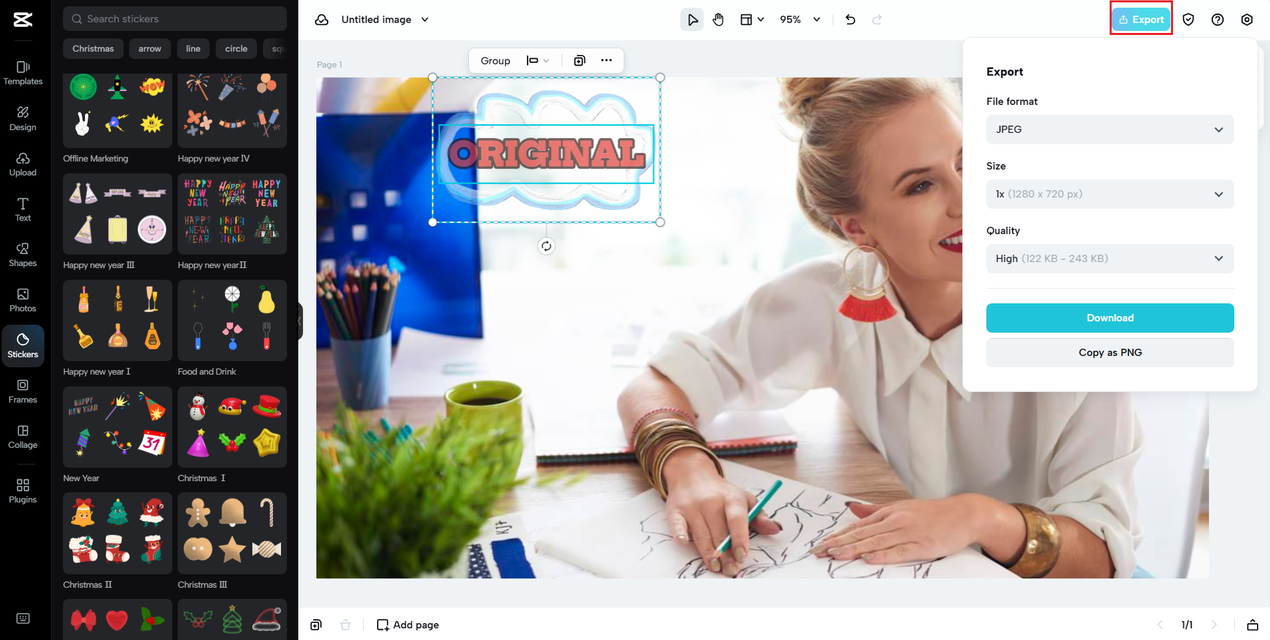Viewport: 1270px width, 640px height.
Task: Click the rotate handle below selection
Action: (546, 246)
